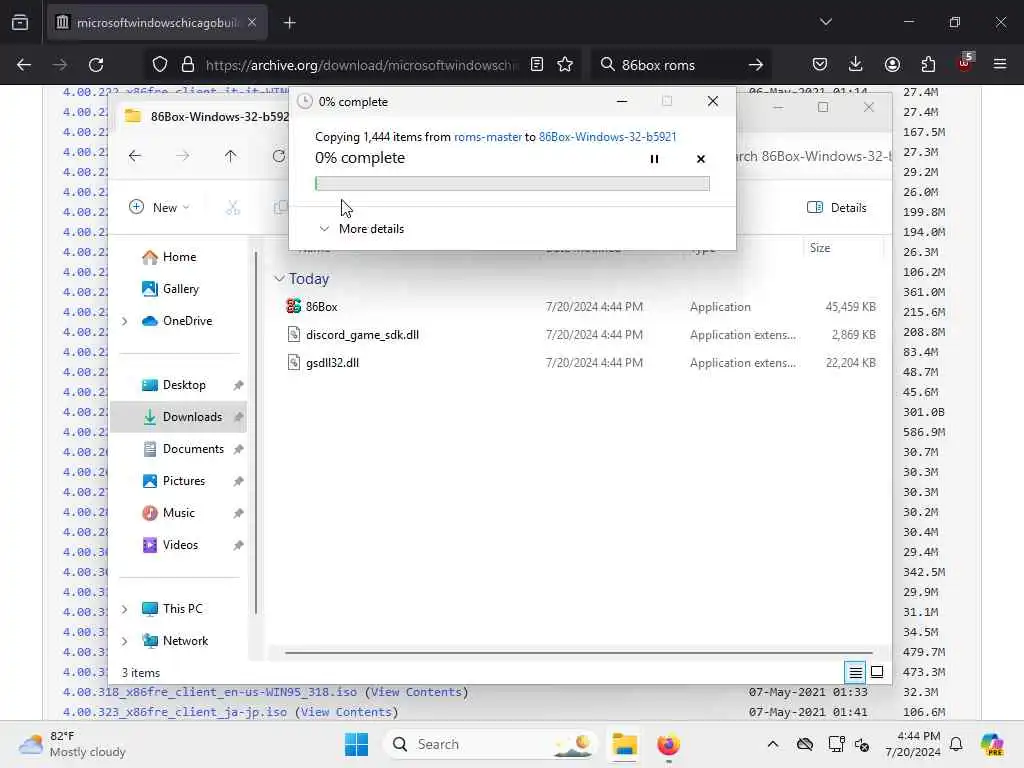Click the pin icon beside Videos
The height and width of the screenshot is (768, 1024).
coord(238,545)
